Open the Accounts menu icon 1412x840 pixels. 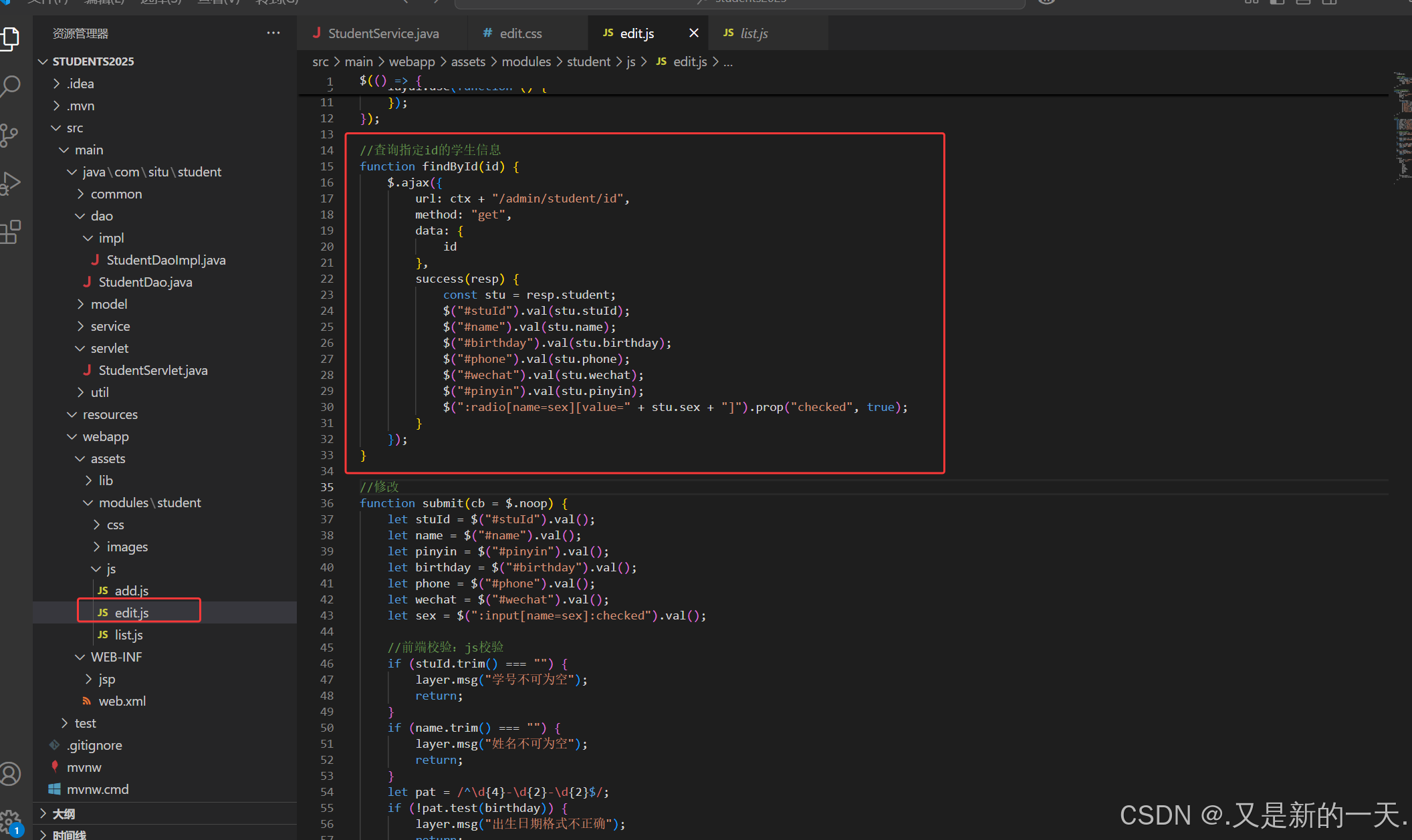pyautogui.click(x=10, y=774)
